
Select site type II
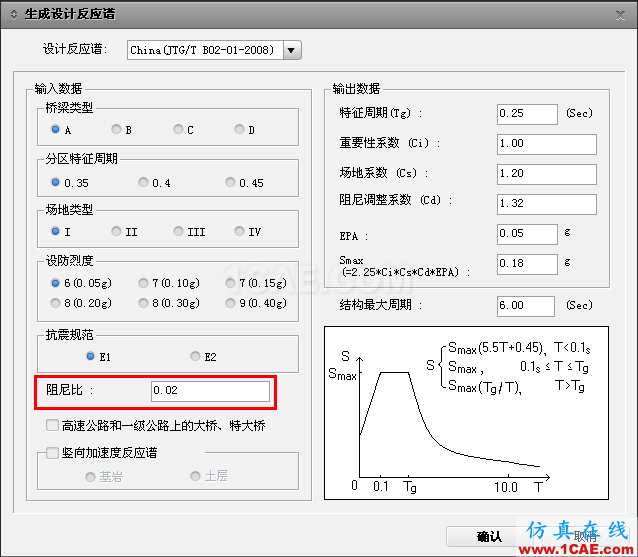[116, 232]
